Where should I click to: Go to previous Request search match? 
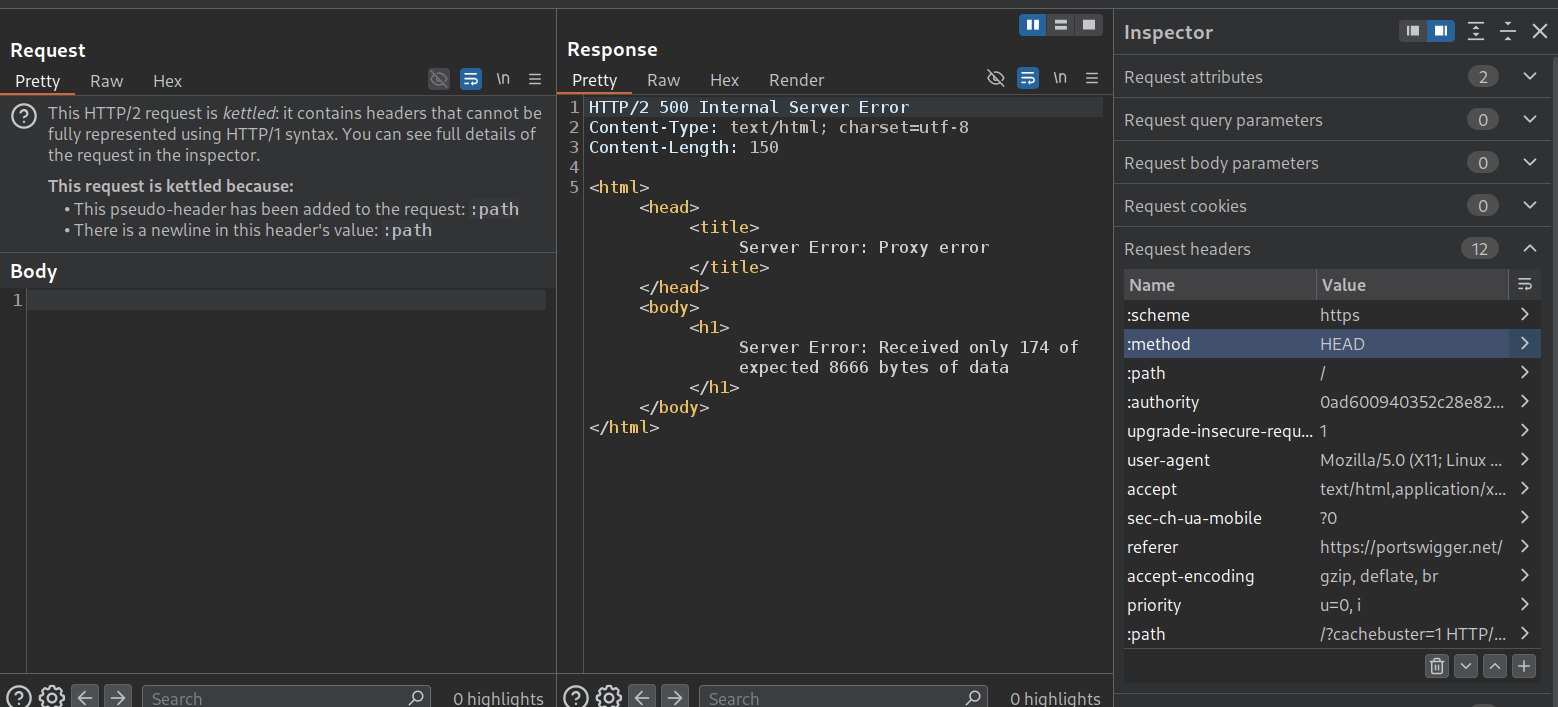[x=86, y=697]
